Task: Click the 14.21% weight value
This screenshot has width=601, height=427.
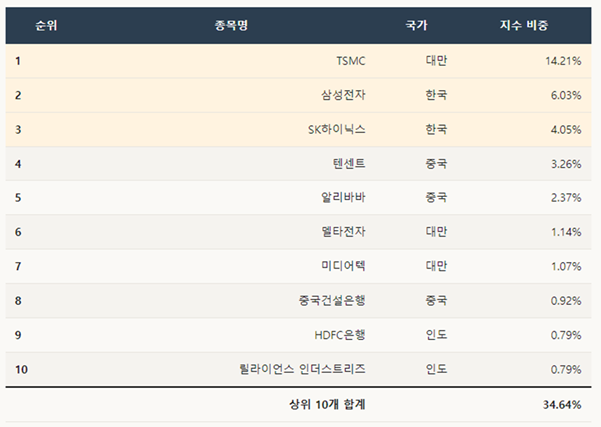Action: tap(563, 61)
